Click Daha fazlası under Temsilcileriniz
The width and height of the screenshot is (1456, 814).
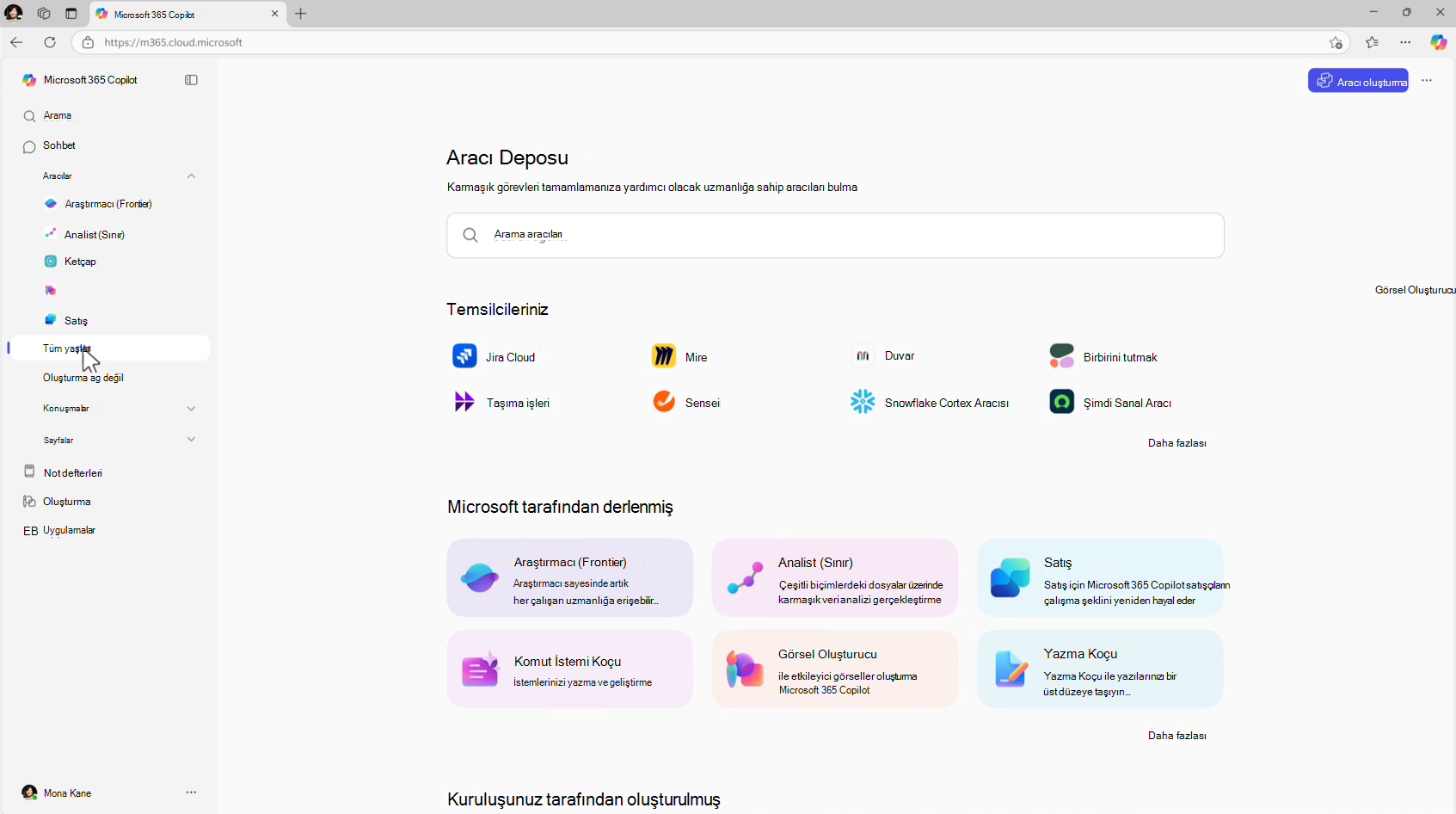click(x=1176, y=443)
